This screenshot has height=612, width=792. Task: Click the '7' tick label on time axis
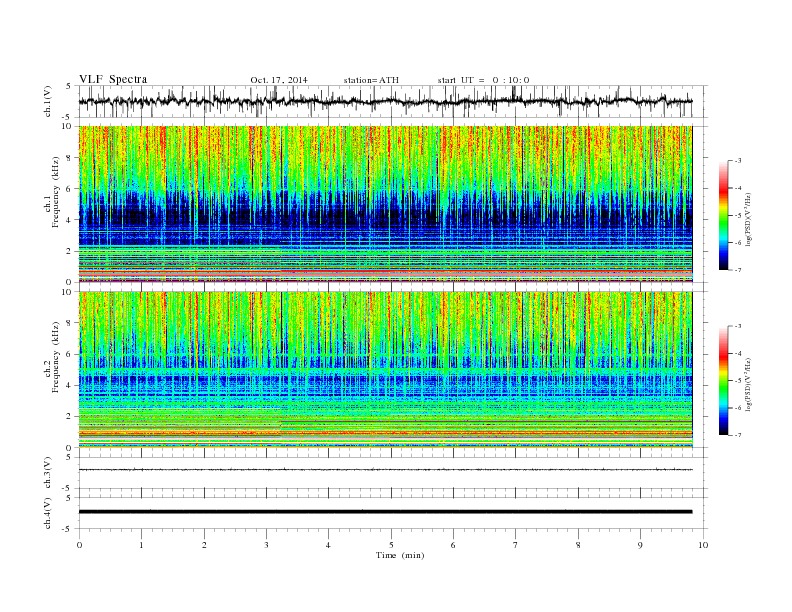(516, 545)
